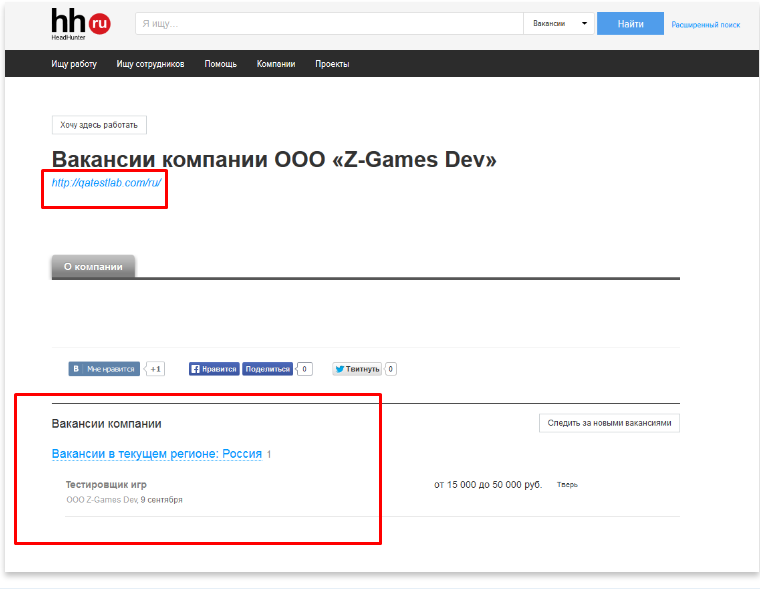Open the 'Ищу работу' menu
The height and width of the screenshot is (590, 760).
coord(74,64)
